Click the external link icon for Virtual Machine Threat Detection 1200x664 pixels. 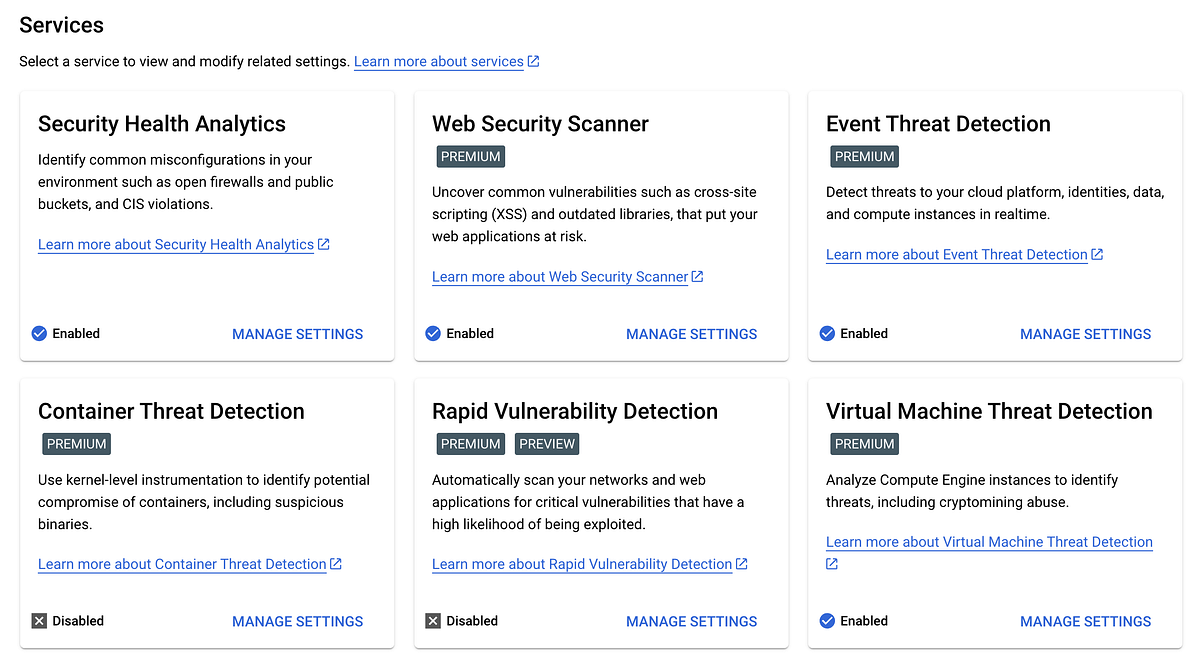(x=831, y=563)
